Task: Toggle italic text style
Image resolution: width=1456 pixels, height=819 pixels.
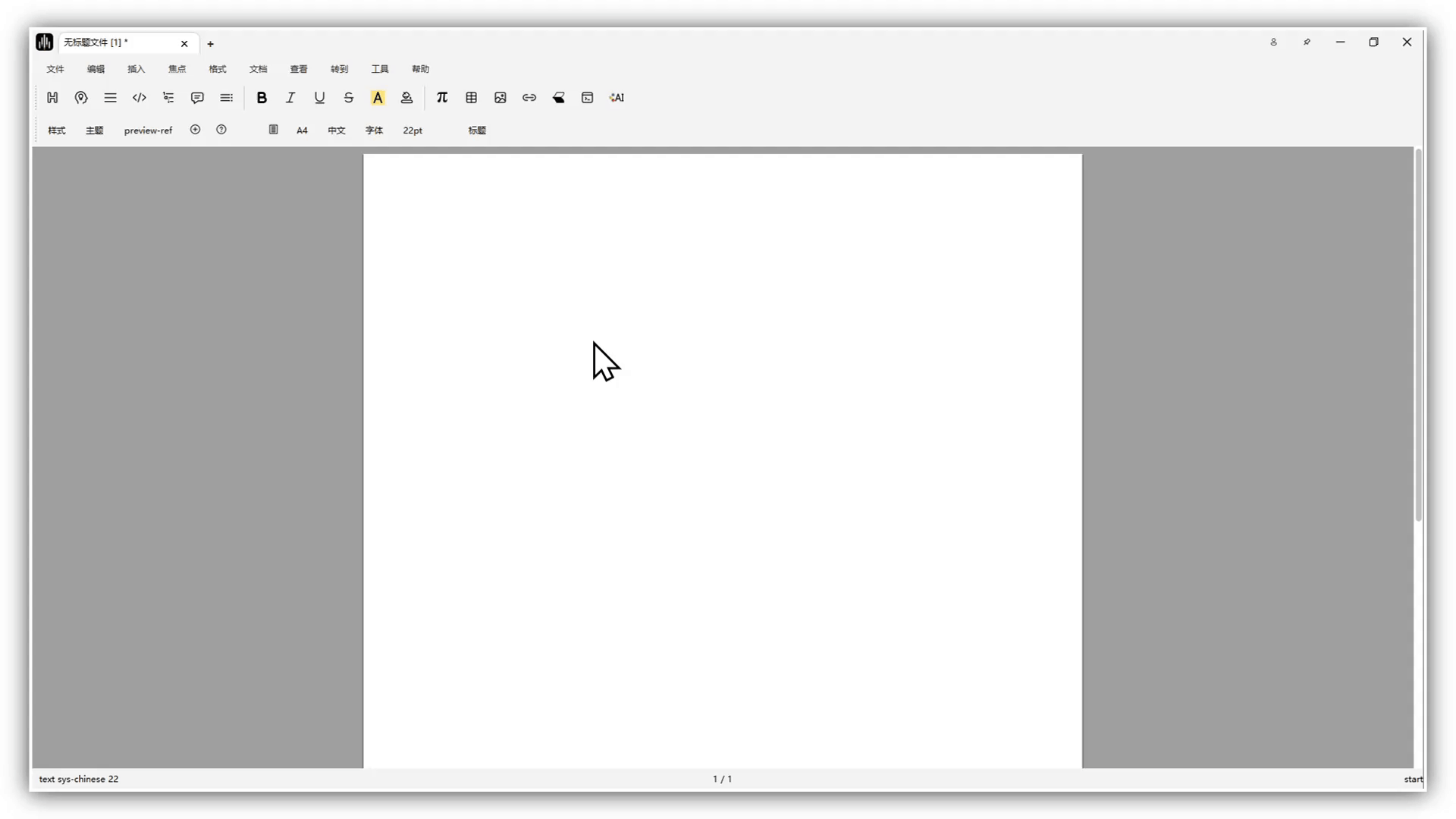Action: pyautogui.click(x=290, y=98)
